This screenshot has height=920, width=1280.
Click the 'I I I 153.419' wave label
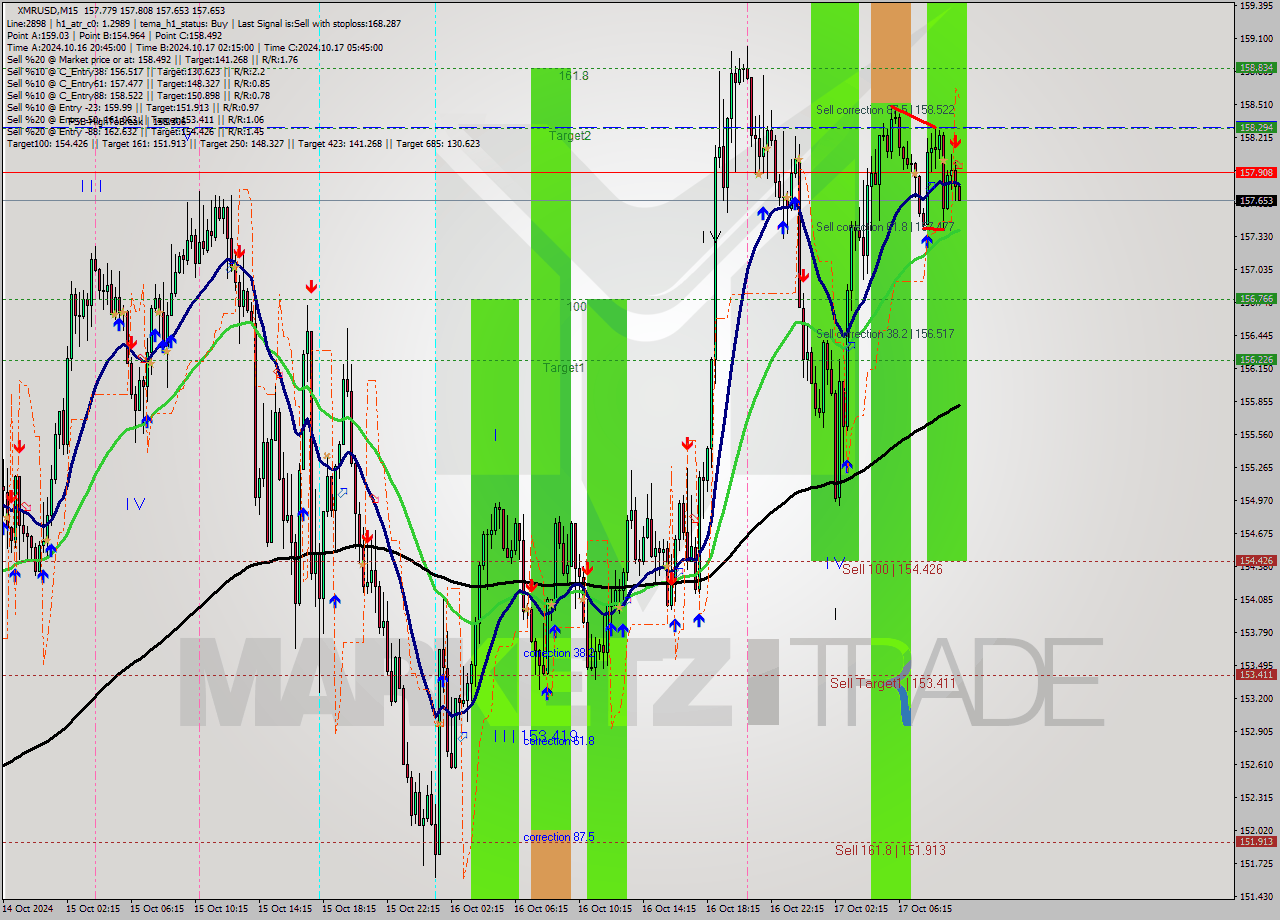coord(536,736)
